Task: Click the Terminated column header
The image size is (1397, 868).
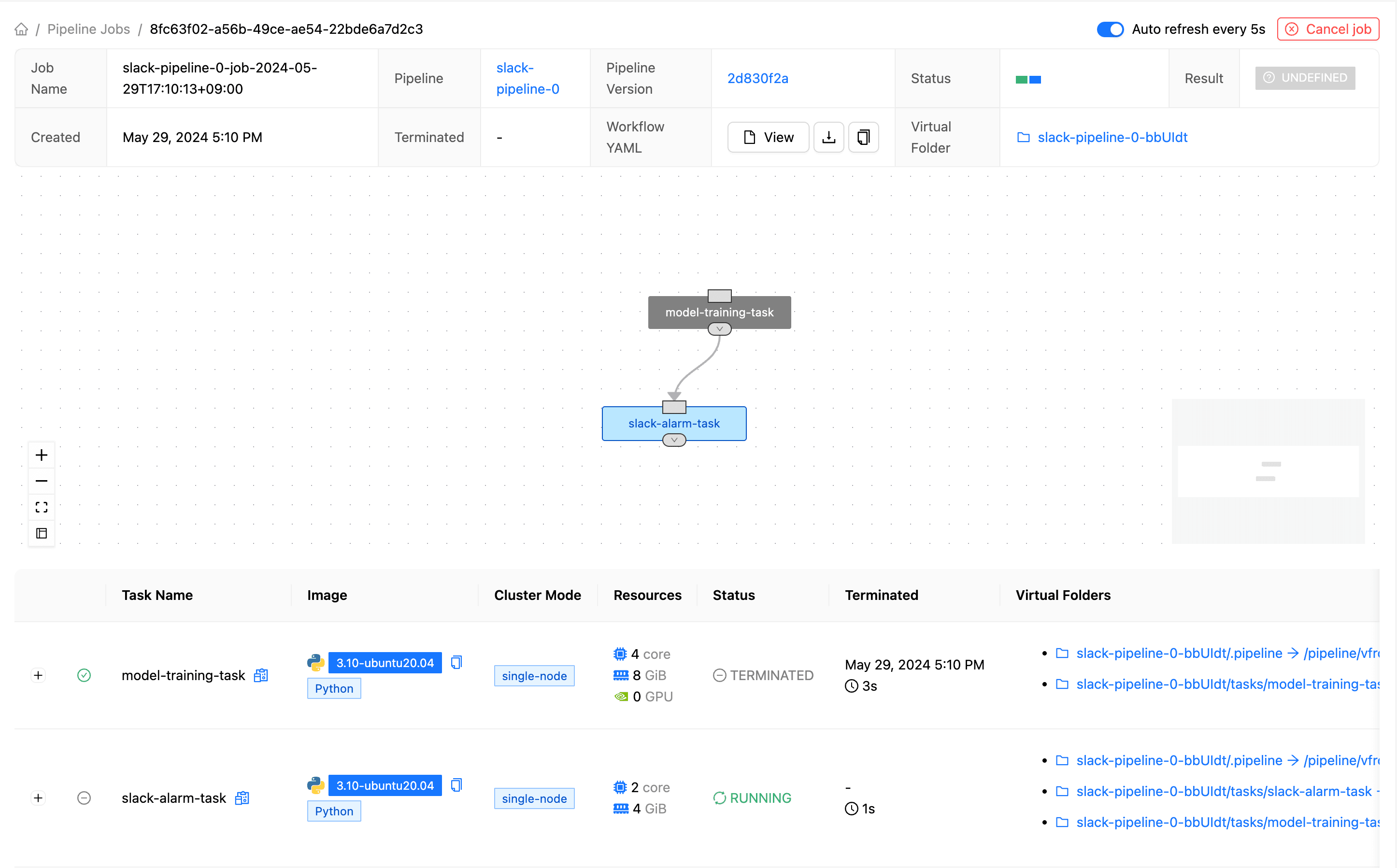Action: (x=882, y=595)
